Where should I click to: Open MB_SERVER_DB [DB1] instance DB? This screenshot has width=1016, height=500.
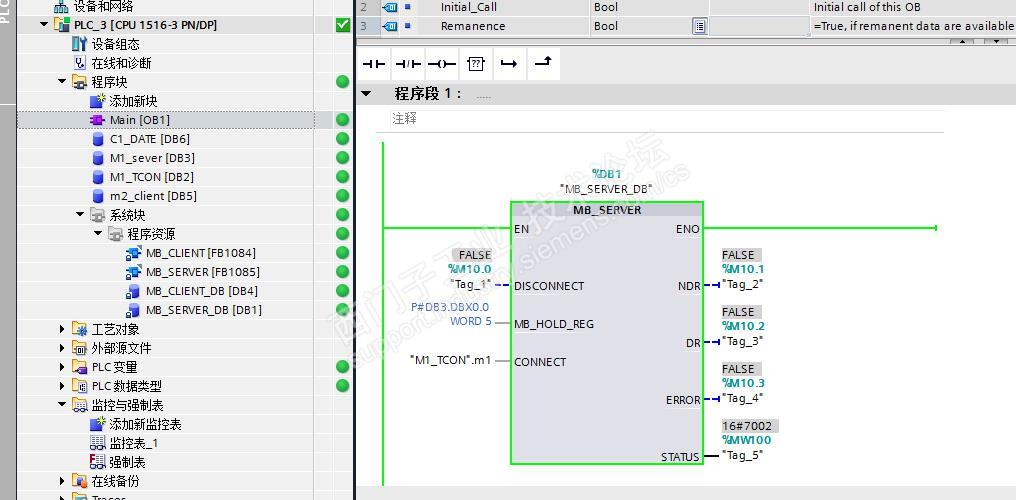point(203,310)
